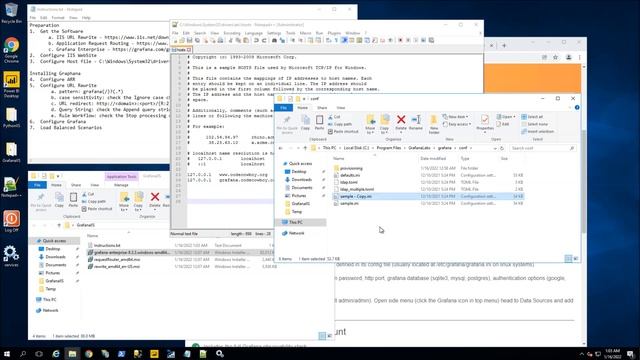The image size is (640, 360).
Task: Click Windows Start button
Action: click(7, 353)
